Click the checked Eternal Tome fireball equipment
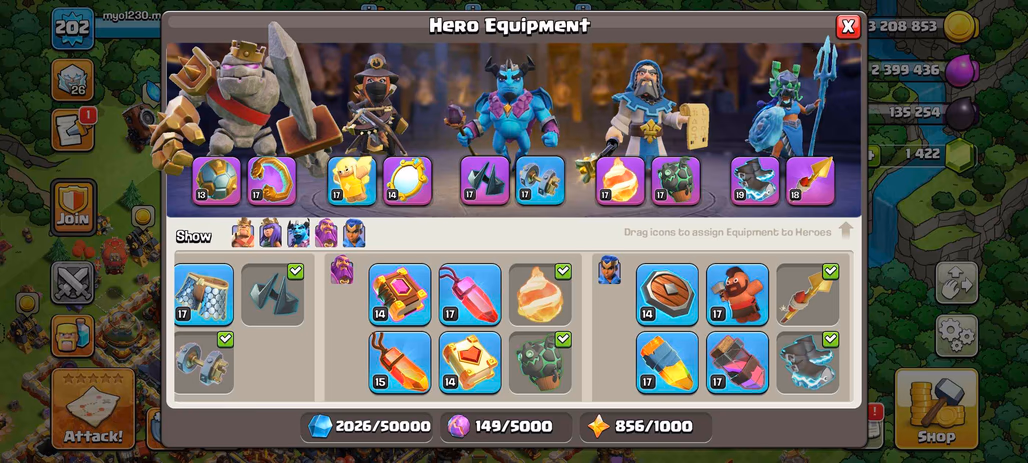The height and width of the screenshot is (463, 1028). click(x=540, y=294)
